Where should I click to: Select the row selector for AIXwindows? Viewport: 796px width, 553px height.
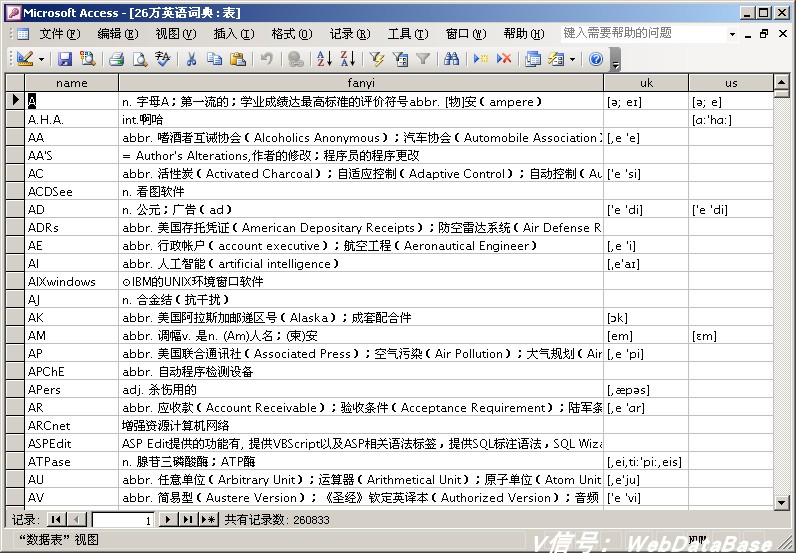coord(15,281)
